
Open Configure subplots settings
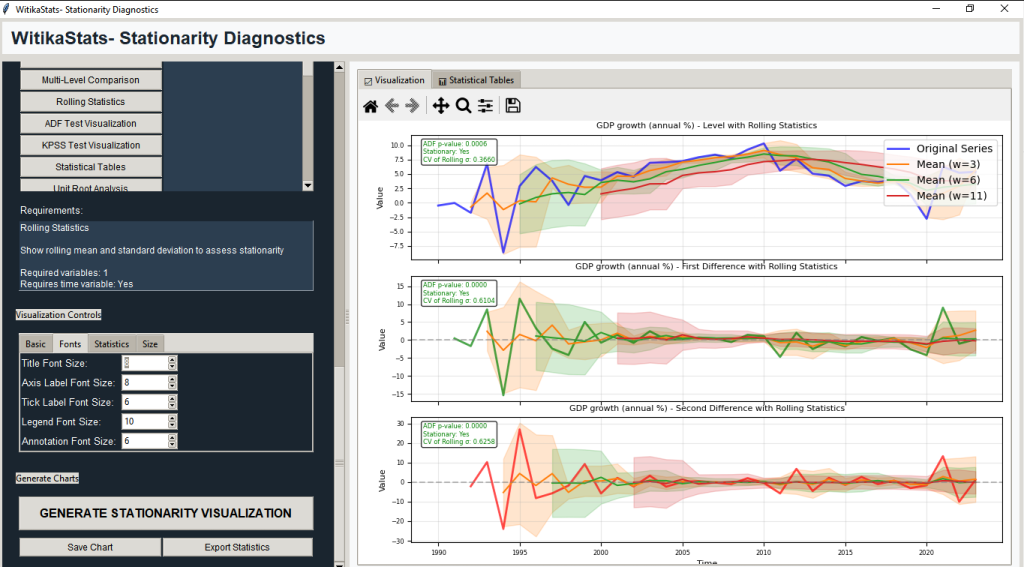click(485, 106)
